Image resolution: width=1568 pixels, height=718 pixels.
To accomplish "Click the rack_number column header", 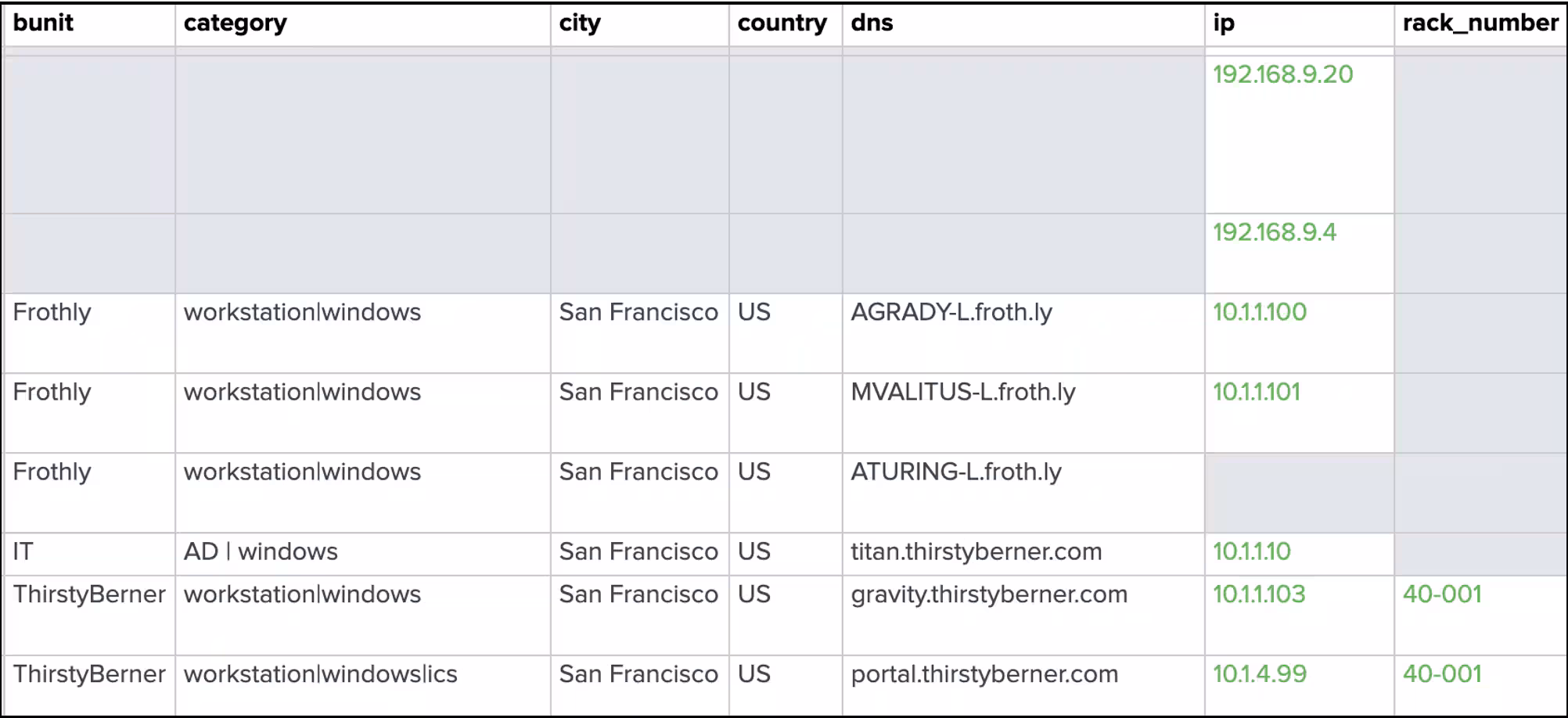I will (x=1480, y=23).
